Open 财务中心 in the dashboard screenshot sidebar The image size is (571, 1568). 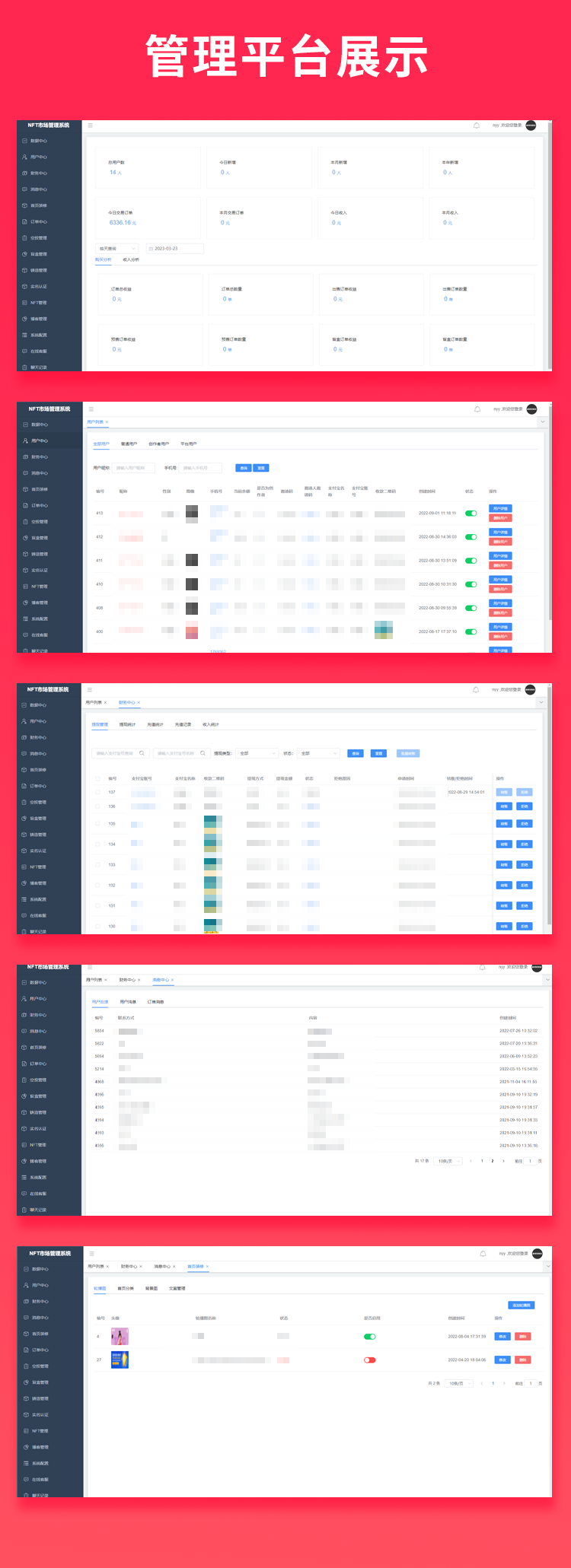(x=38, y=173)
